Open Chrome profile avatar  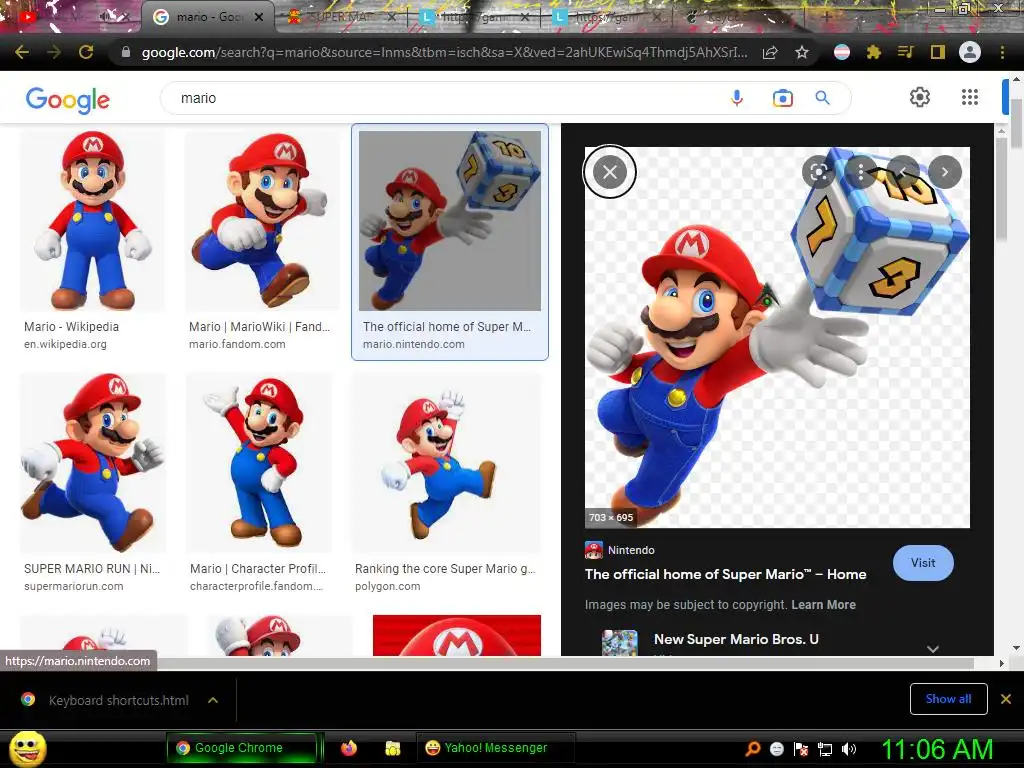pyautogui.click(x=970, y=52)
